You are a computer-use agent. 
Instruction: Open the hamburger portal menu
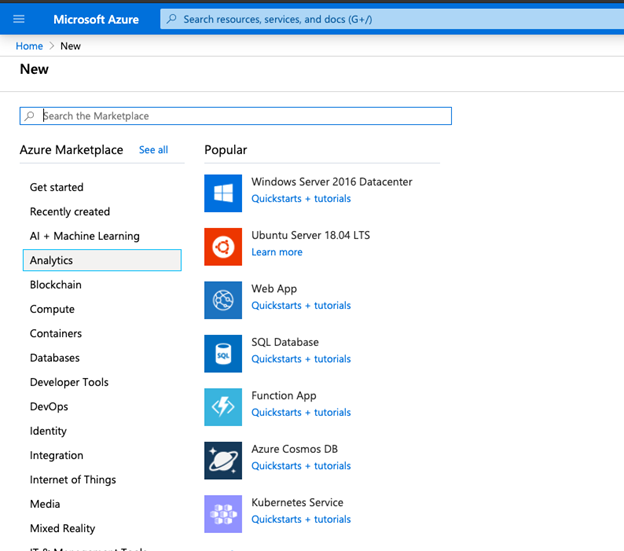tap(19, 19)
